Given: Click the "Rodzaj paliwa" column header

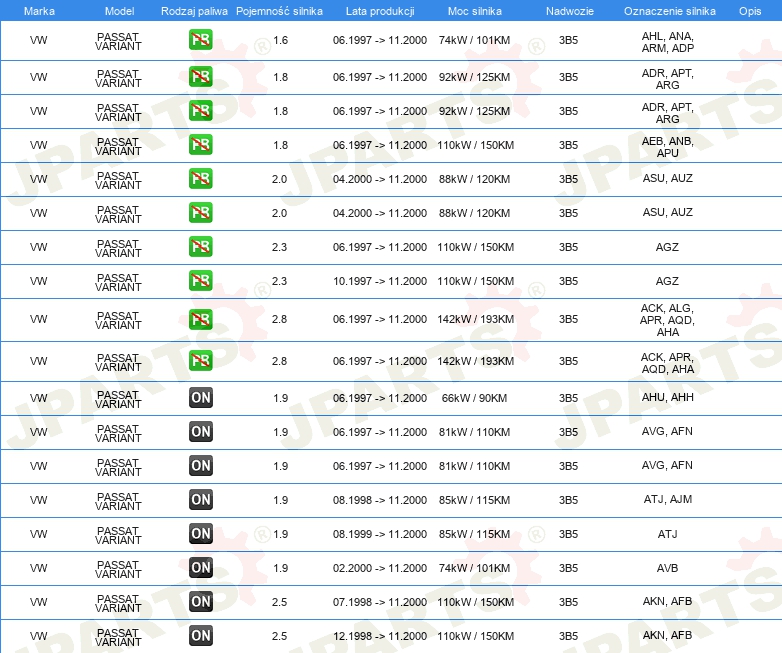Looking at the screenshot, I should [194, 11].
